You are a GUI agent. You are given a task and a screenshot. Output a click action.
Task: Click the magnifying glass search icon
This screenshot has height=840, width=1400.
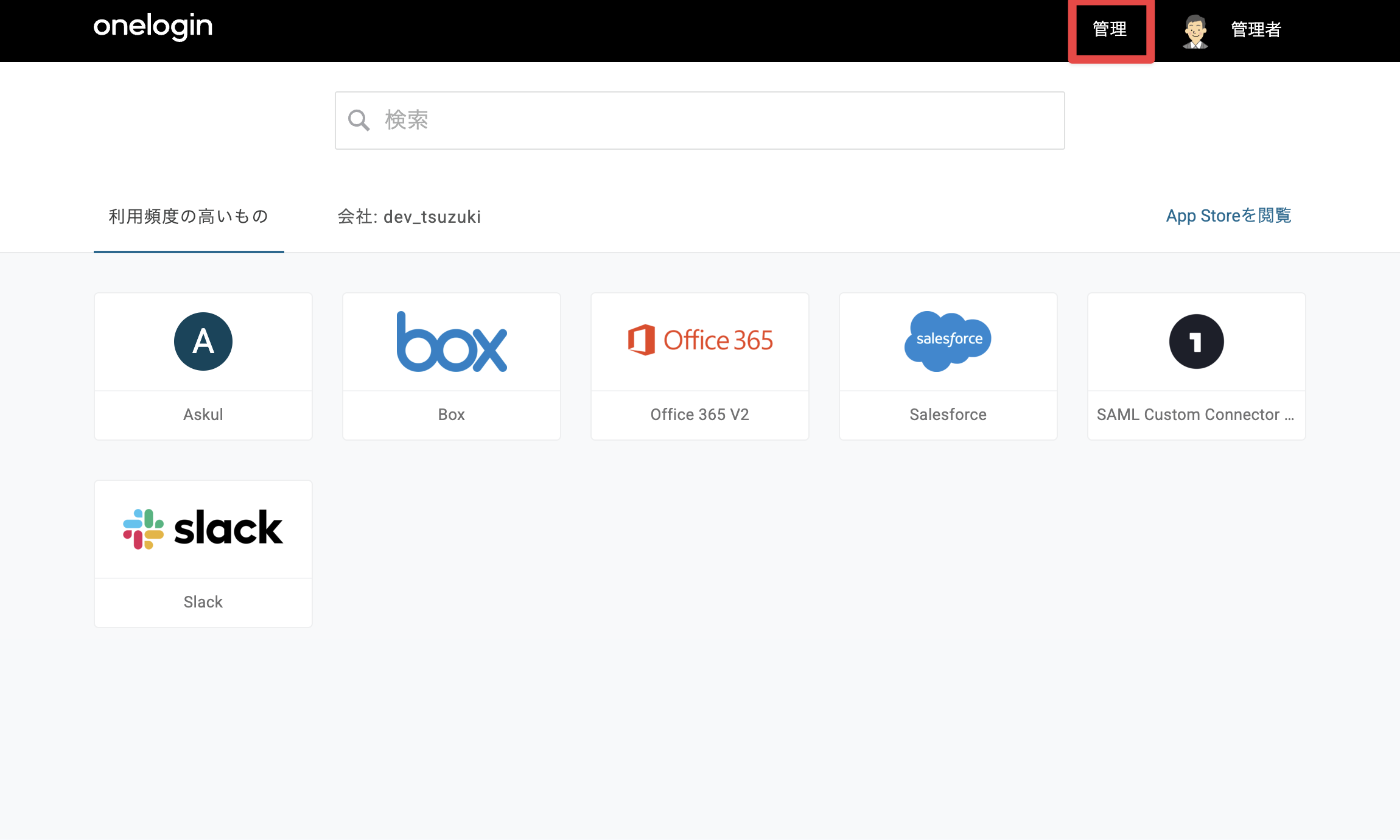(x=359, y=120)
